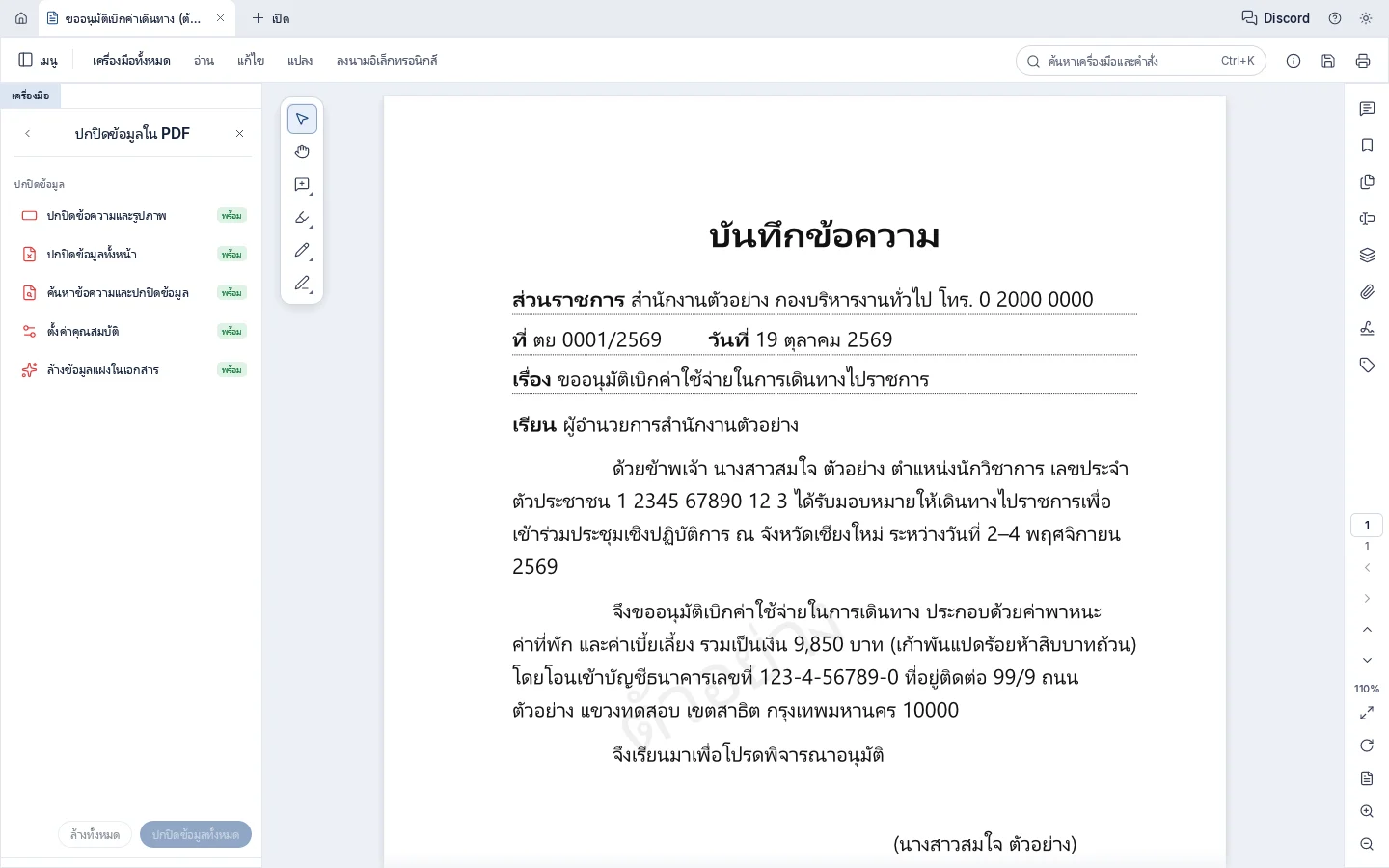1389x868 pixels.
Task: Click the text field icon in right sidebar
Action: click(x=1367, y=219)
